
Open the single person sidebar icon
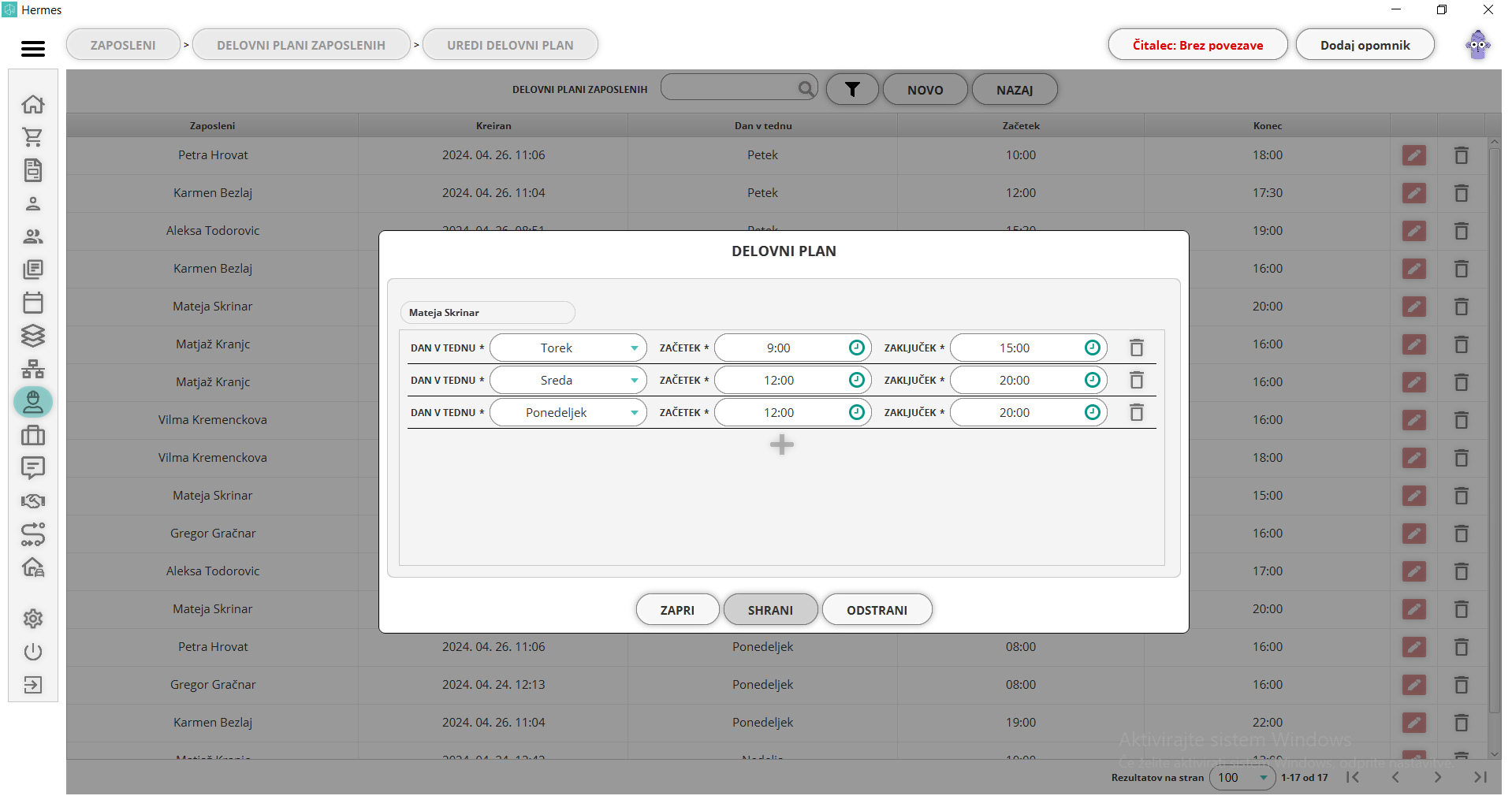(33, 203)
